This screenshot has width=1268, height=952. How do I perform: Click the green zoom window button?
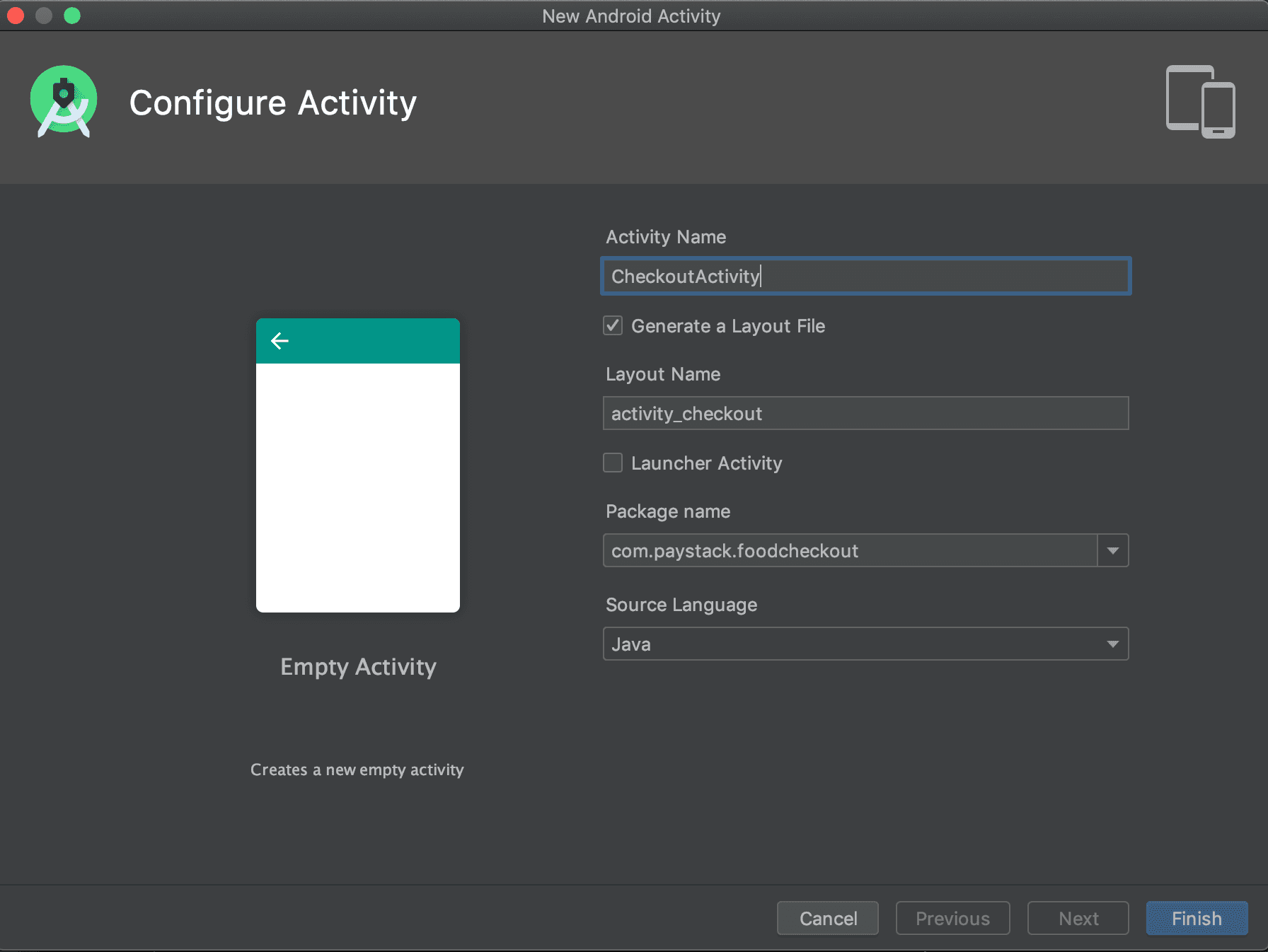click(x=72, y=16)
